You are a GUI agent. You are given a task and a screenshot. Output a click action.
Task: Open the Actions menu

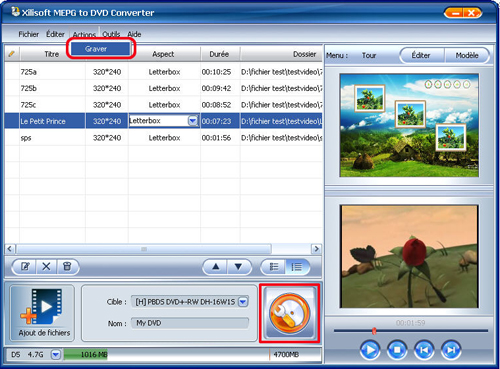click(84, 34)
